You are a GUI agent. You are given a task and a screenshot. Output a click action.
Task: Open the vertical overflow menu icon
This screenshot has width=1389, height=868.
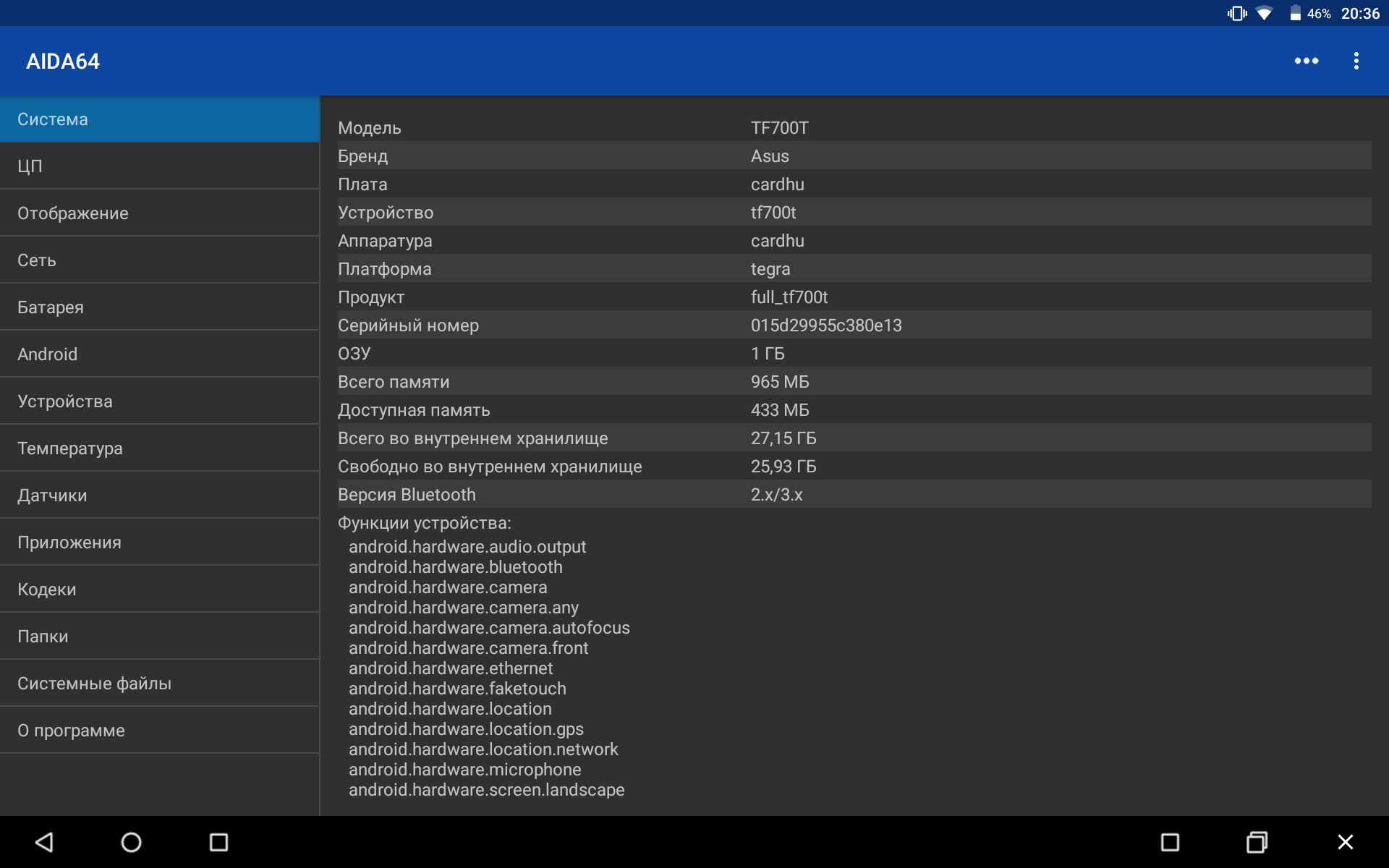click(x=1356, y=61)
